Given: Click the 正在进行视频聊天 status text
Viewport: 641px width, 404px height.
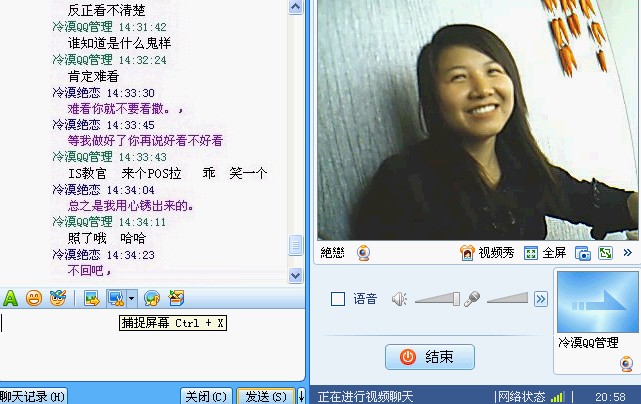Looking at the screenshot, I should click(365, 397).
